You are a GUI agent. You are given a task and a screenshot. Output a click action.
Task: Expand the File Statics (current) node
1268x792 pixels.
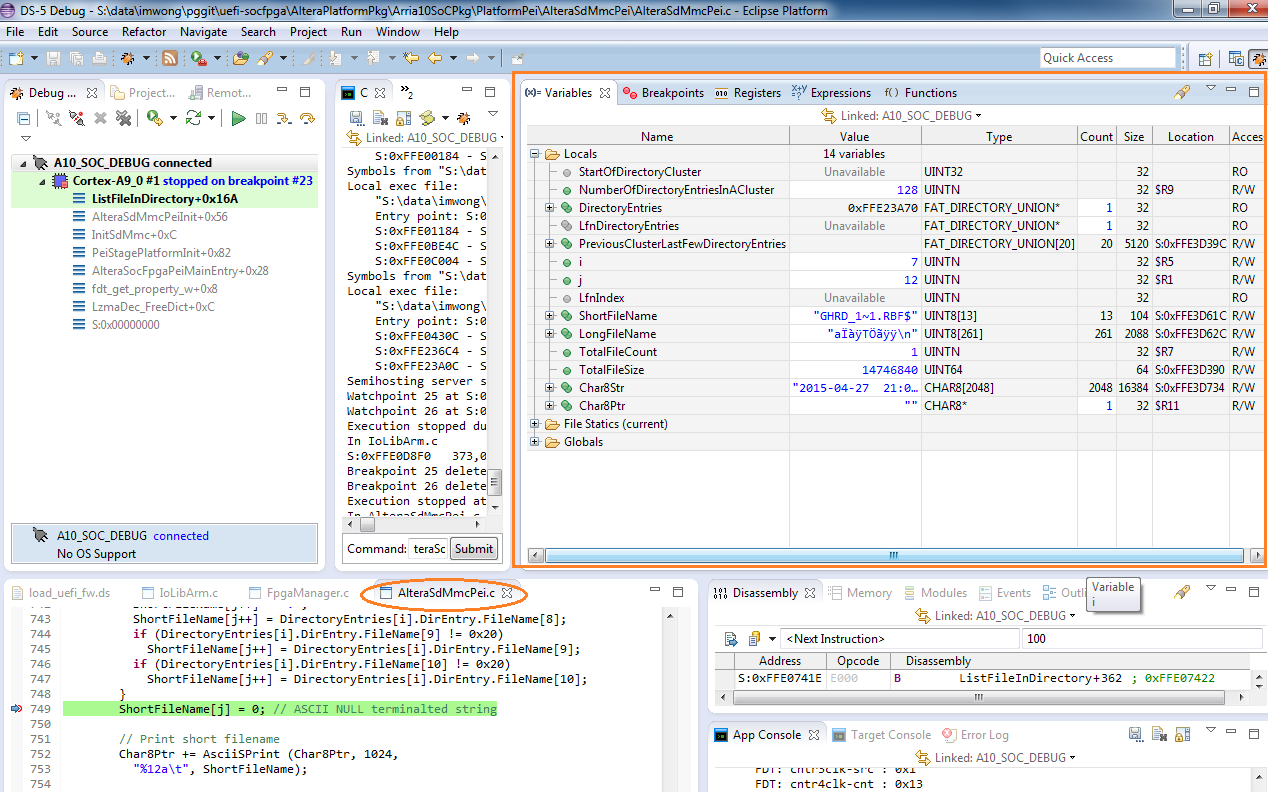tap(535, 424)
